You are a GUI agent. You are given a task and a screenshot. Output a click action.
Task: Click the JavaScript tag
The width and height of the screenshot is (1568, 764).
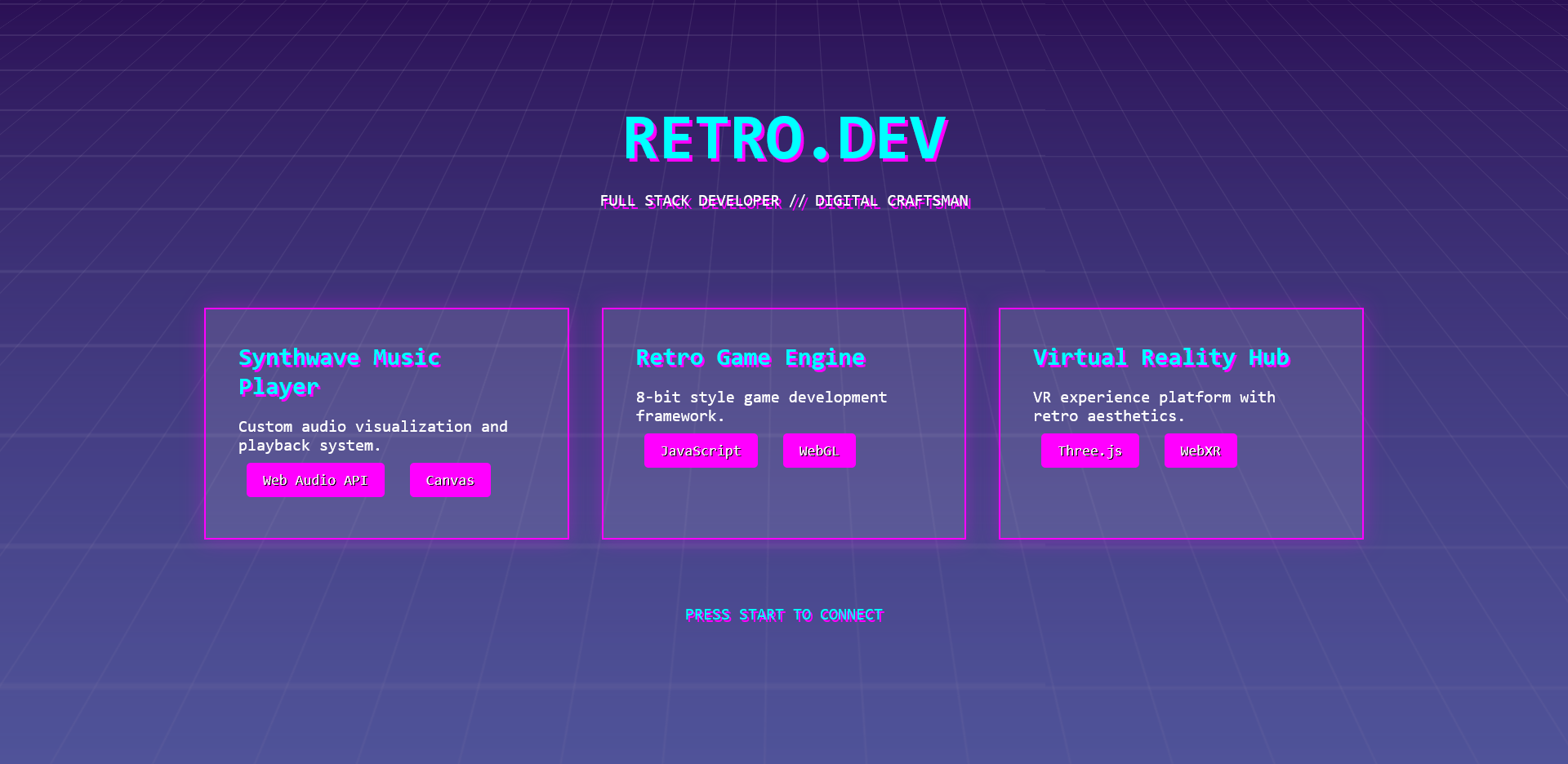pos(701,450)
